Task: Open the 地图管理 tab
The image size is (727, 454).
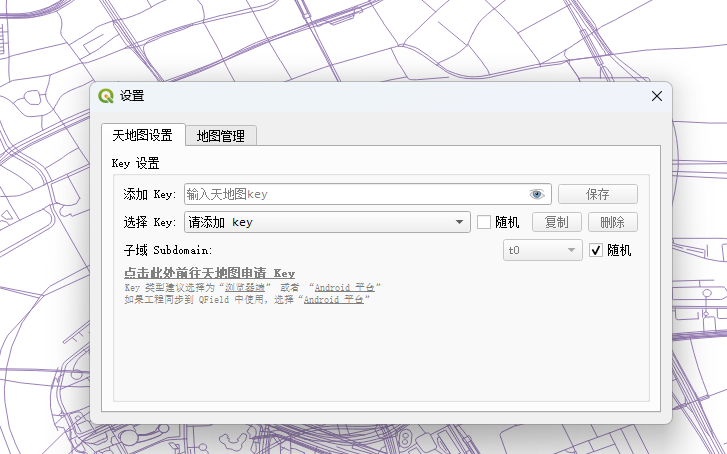Action: 221,136
